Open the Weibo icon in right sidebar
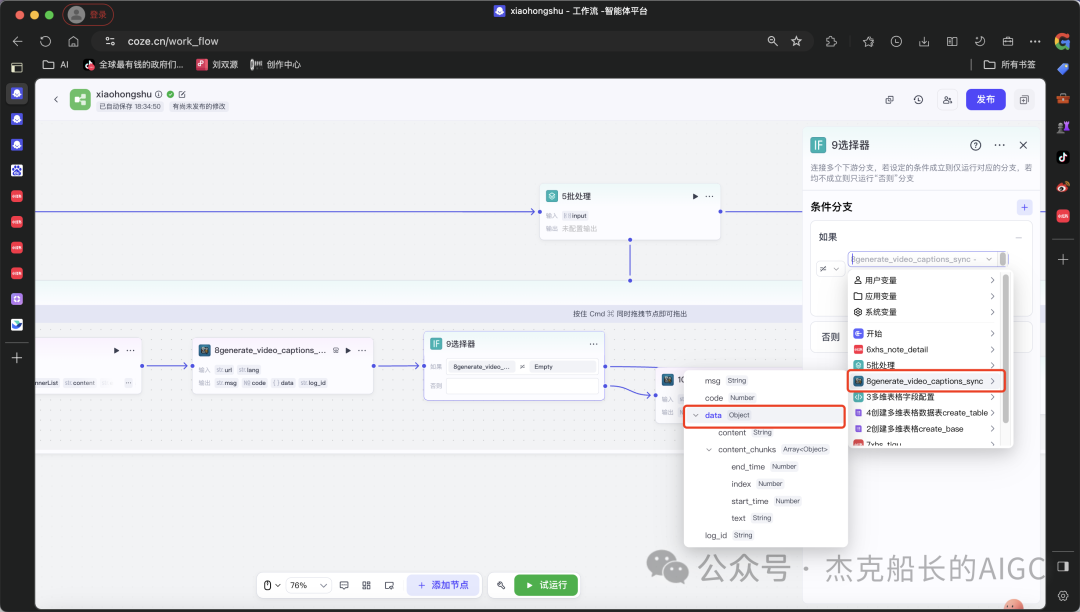The height and width of the screenshot is (612, 1080). [x=1063, y=187]
